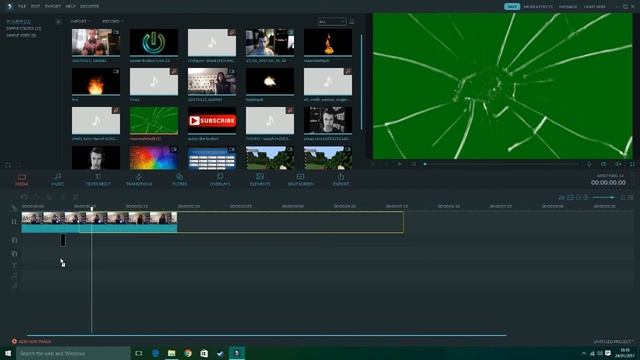Viewport: 640px width, 360px height.
Task: Click the timeline horizontal scrollbar
Action: pos(267,336)
